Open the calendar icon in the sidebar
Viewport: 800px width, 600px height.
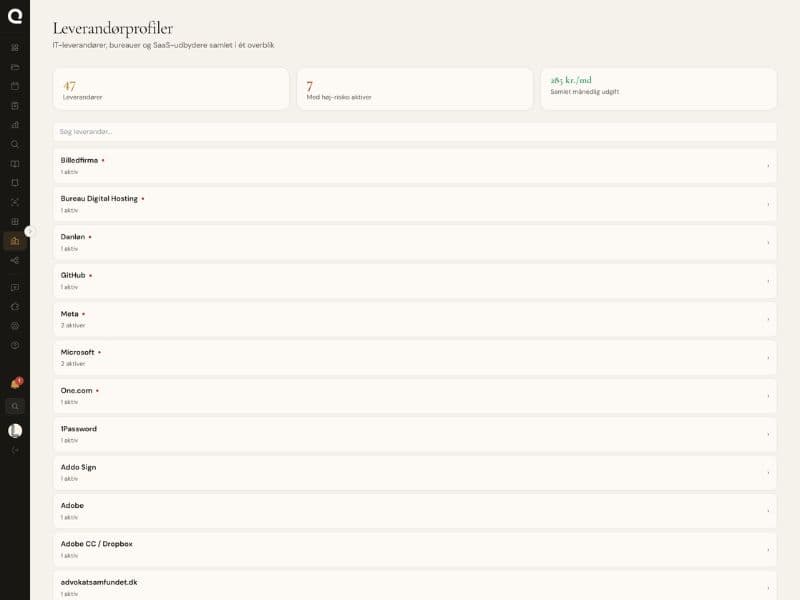pyautogui.click(x=15, y=86)
